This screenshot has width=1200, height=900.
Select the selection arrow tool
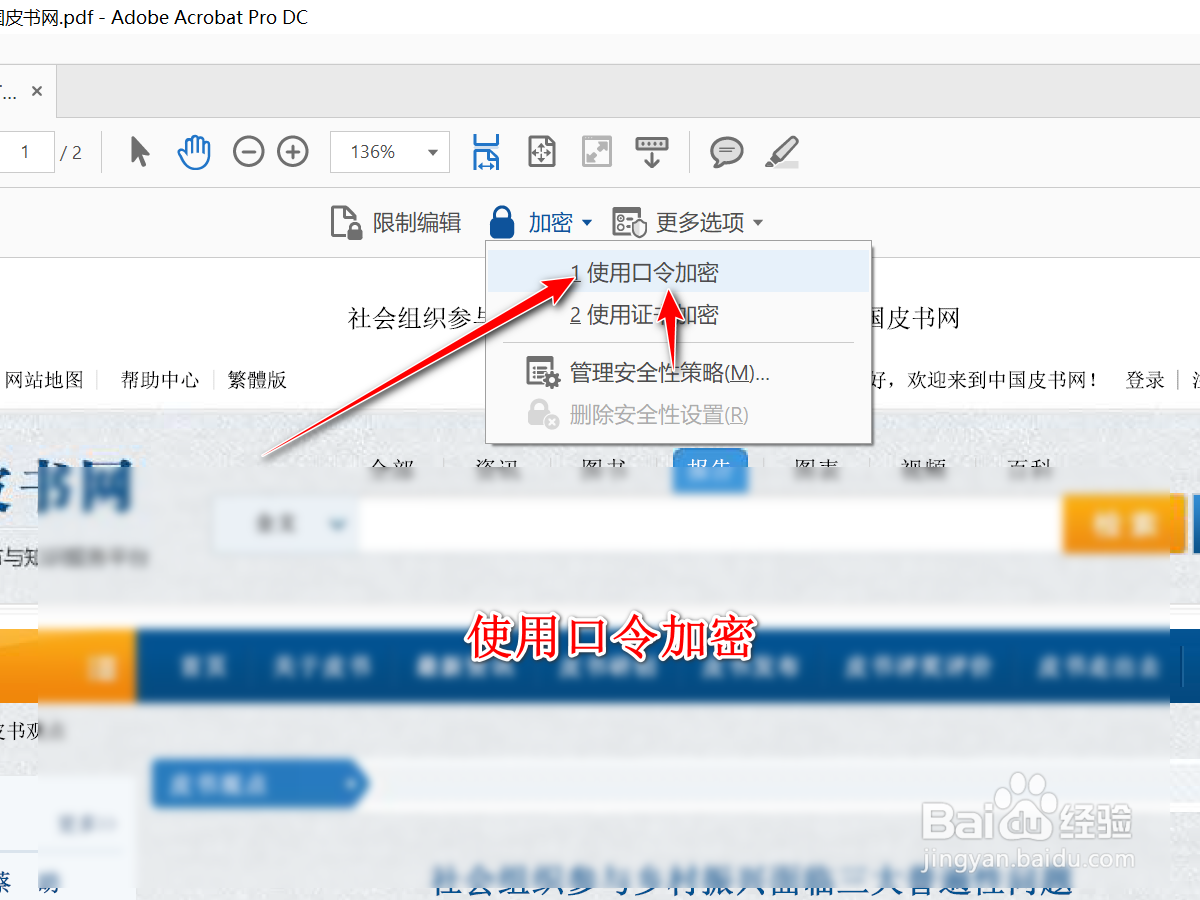(139, 151)
